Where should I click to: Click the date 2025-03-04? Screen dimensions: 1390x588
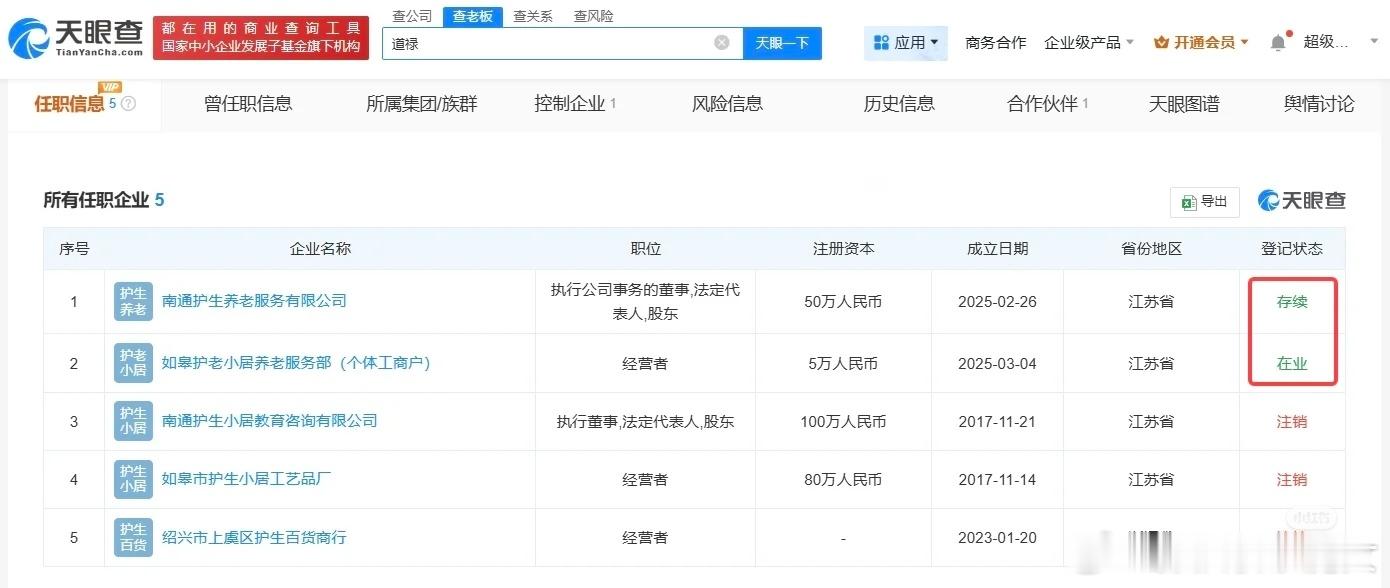pyautogui.click(x=997, y=363)
